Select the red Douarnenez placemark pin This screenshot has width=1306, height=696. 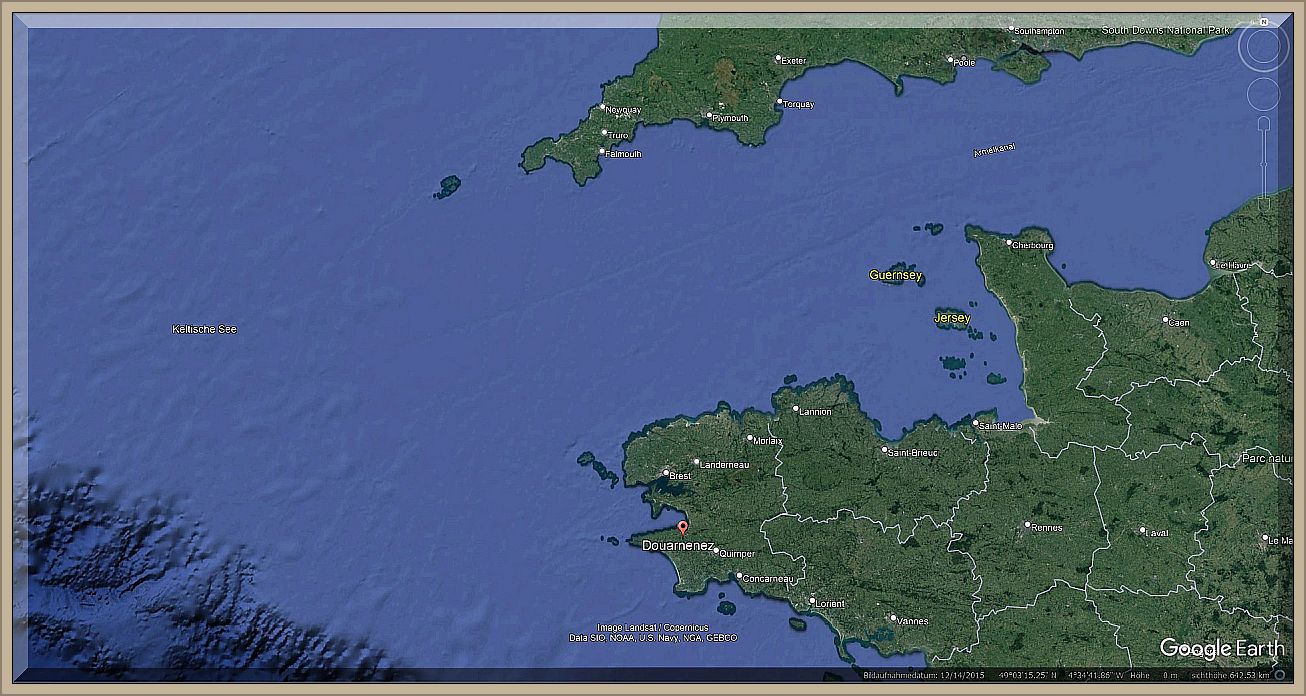(x=683, y=528)
